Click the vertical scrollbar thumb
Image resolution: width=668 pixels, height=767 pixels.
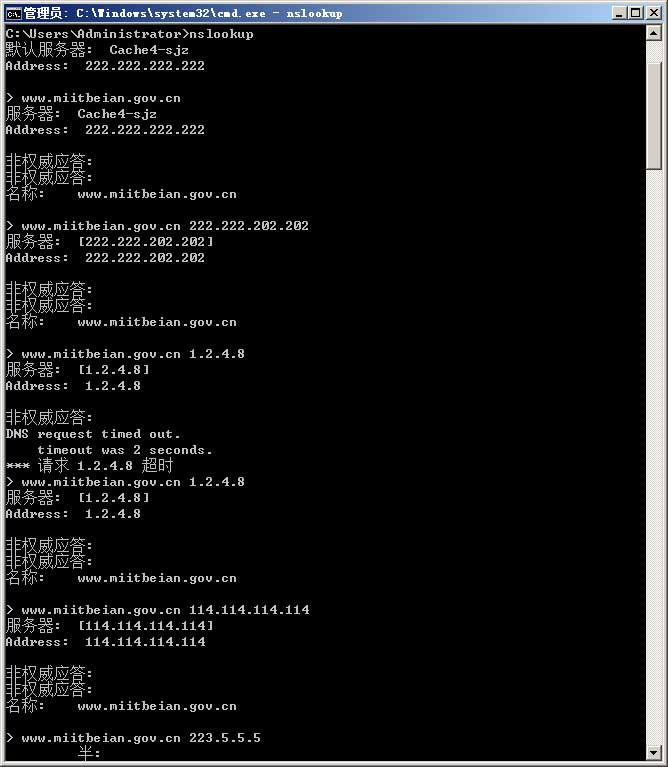coord(654,116)
